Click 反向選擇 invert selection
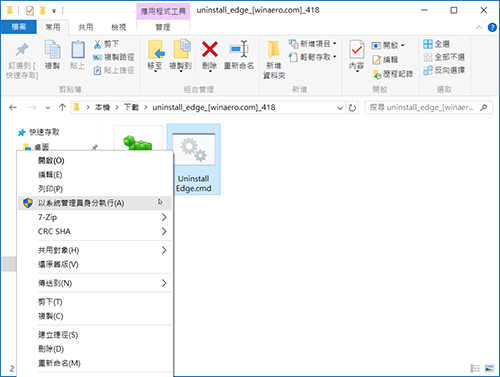The width and height of the screenshot is (500, 377). (x=444, y=70)
